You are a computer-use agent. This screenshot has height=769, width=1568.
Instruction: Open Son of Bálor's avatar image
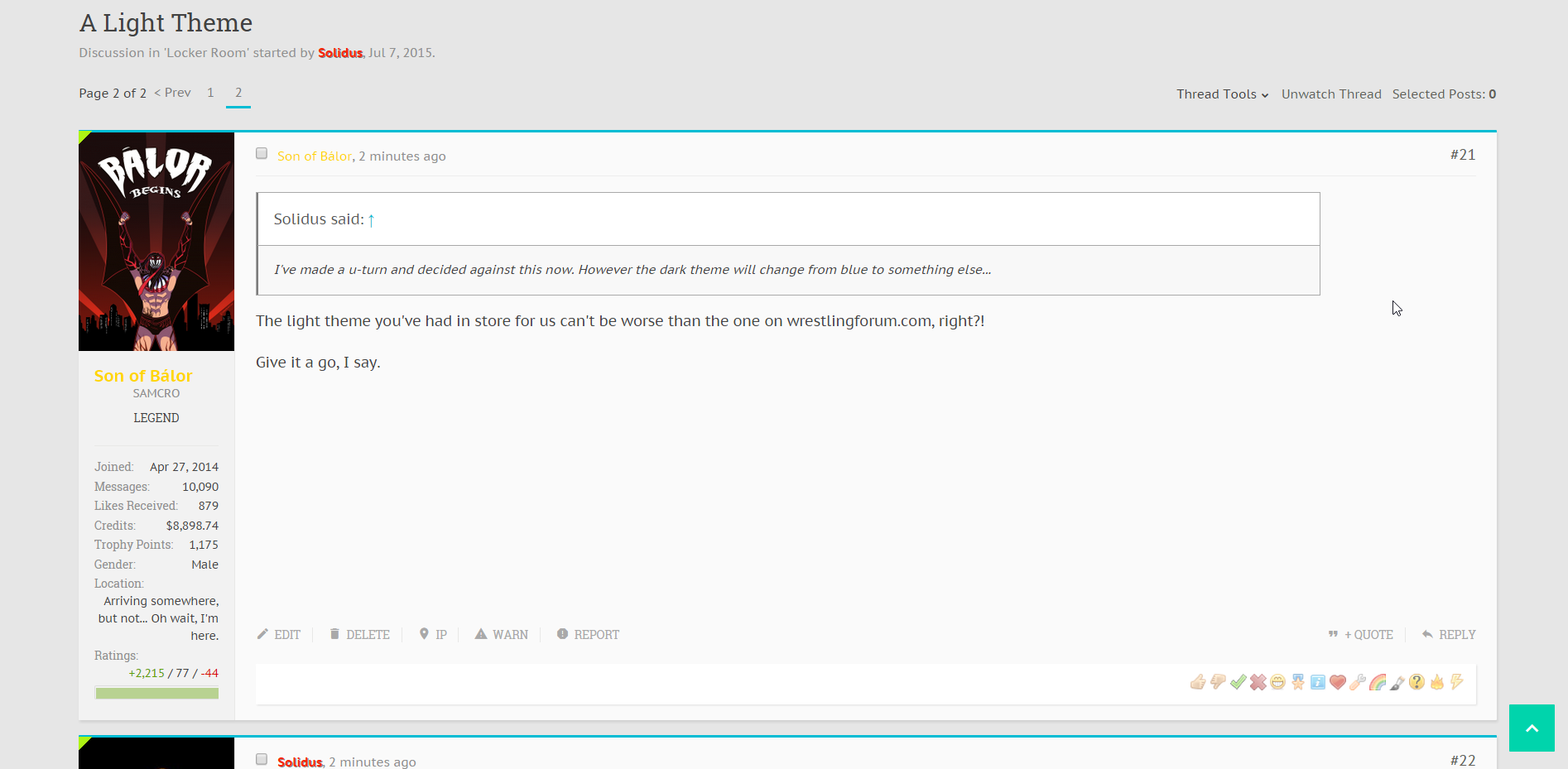pyautogui.click(x=156, y=241)
